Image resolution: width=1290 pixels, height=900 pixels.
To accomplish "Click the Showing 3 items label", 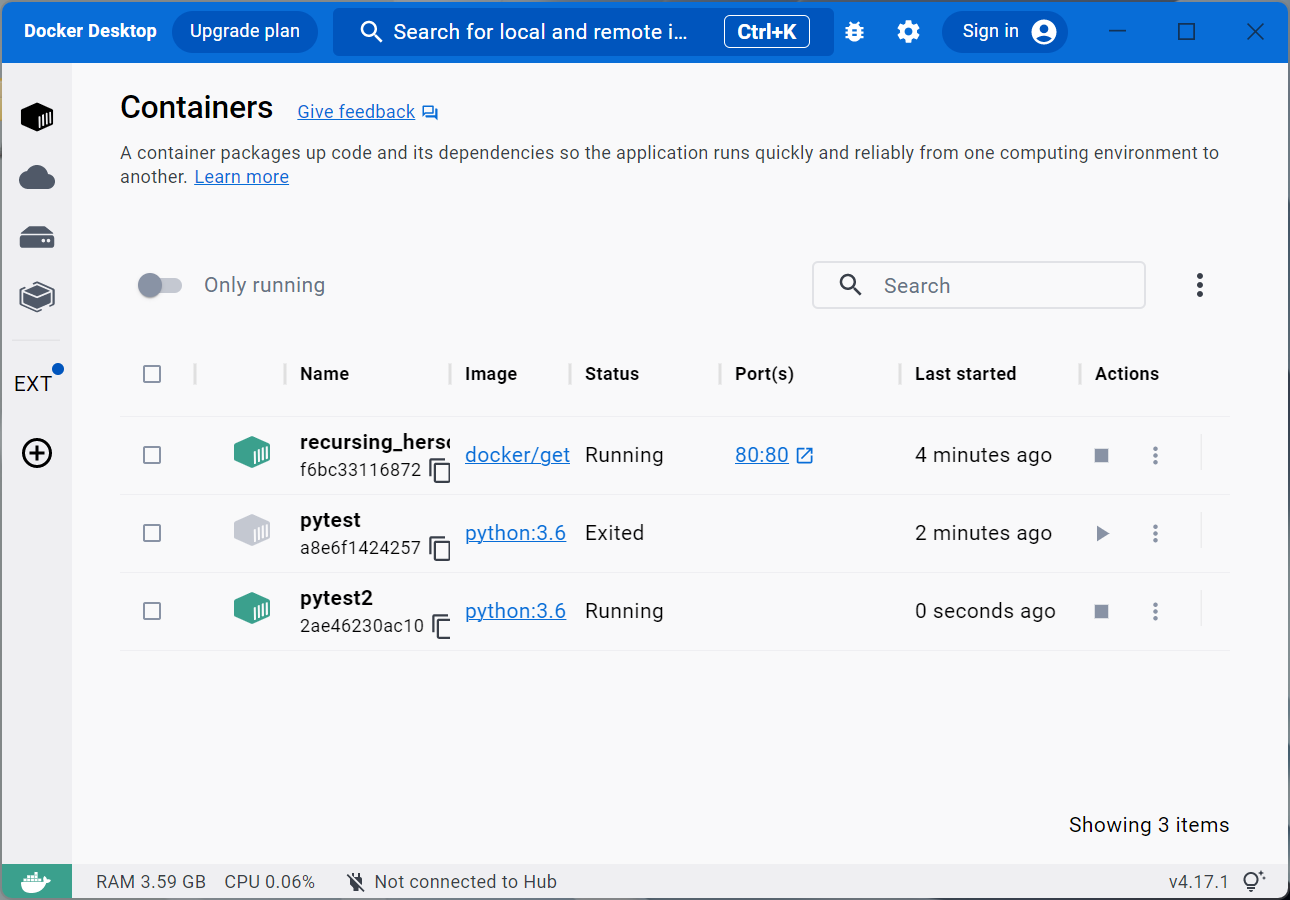I will coord(1149,825).
